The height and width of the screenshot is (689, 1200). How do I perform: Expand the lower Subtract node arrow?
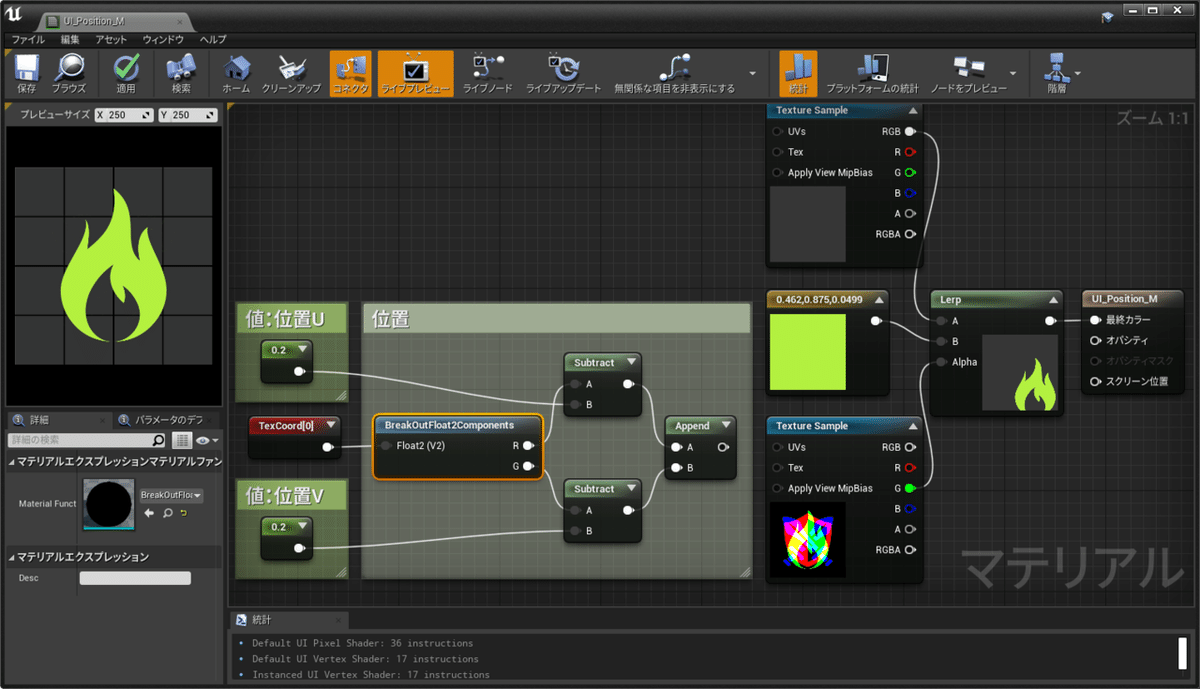tap(629, 489)
